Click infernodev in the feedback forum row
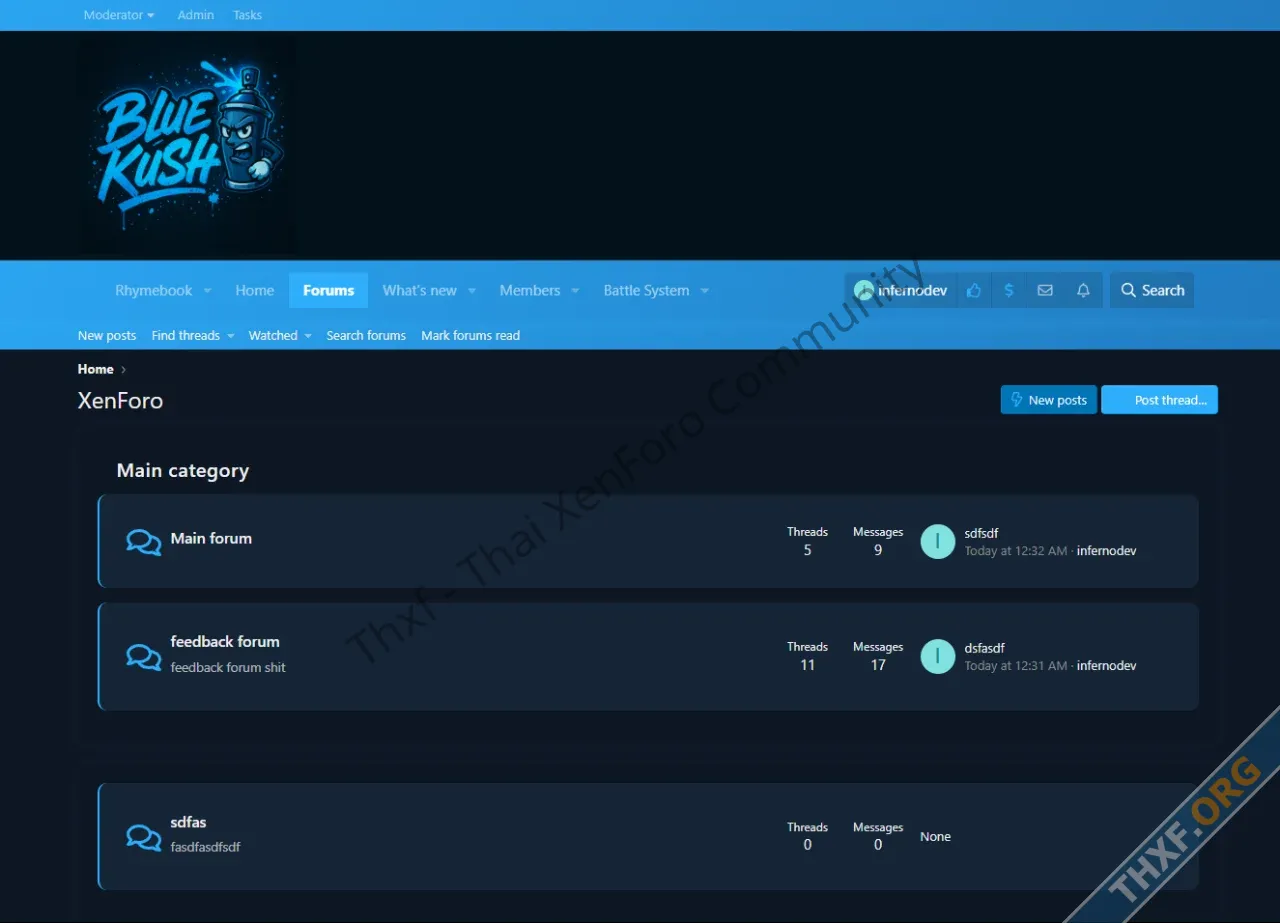This screenshot has width=1280, height=923. point(1106,666)
